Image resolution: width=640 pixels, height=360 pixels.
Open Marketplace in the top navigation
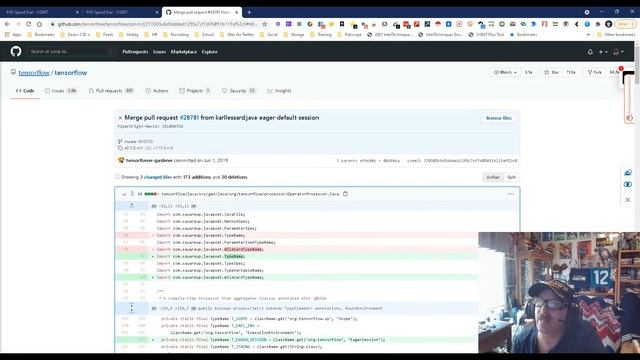(184, 52)
